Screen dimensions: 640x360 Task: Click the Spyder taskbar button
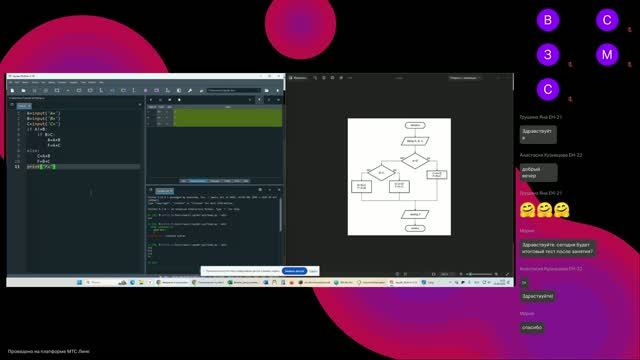point(403,282)
